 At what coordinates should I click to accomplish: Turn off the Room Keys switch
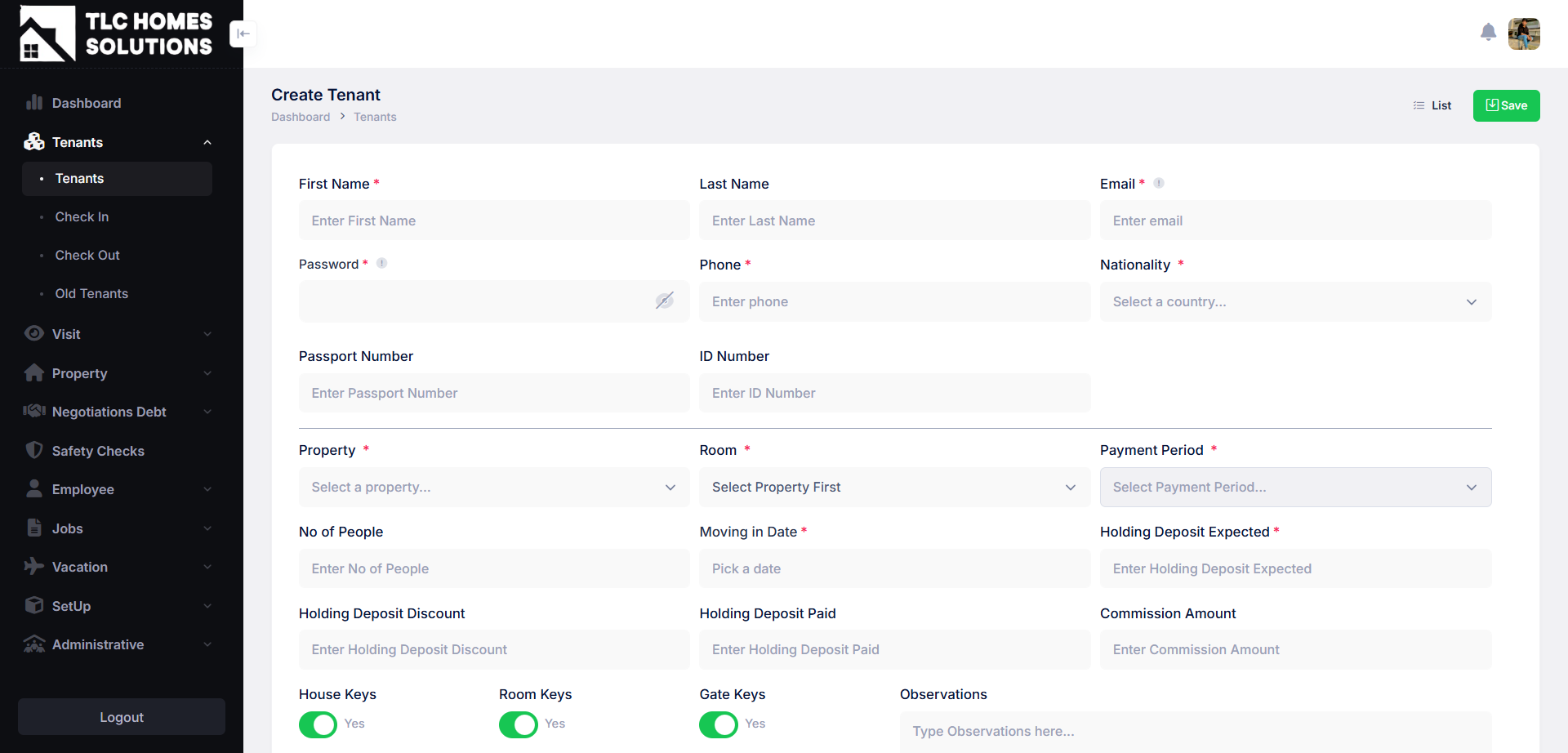click(519, 724)
